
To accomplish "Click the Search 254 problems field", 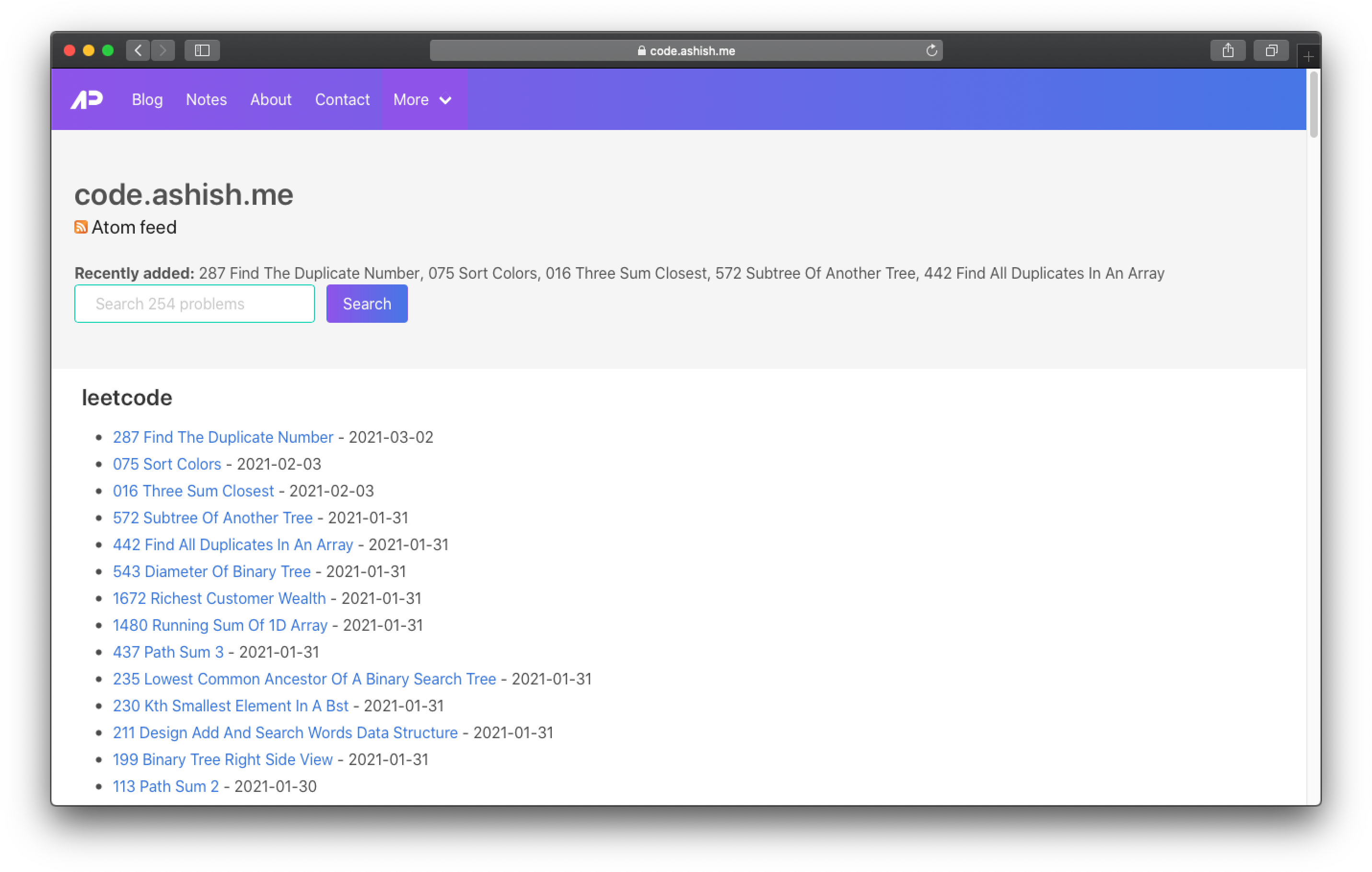I will (x=194, y=304).
